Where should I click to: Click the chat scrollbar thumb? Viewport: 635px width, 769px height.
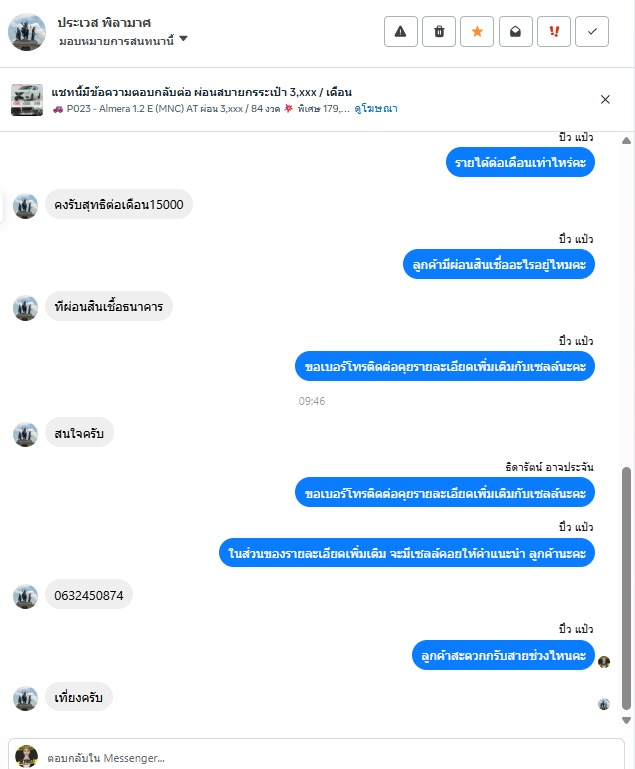tap(626, 589)
